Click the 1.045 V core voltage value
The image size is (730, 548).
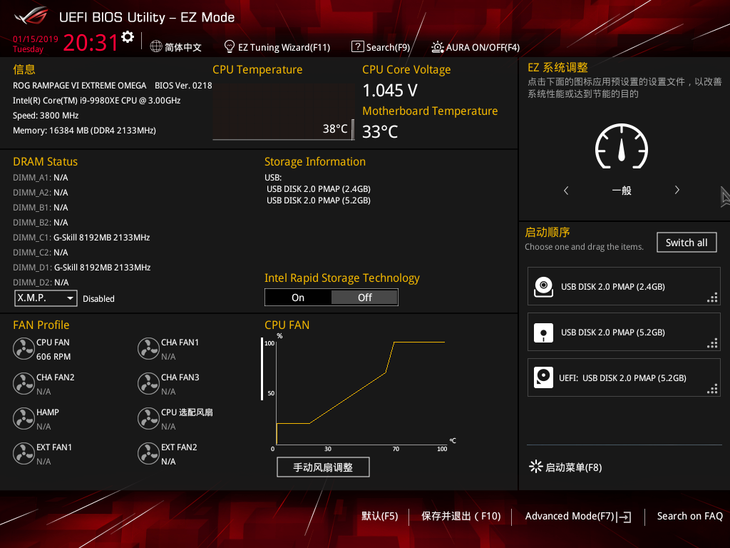[x=390, y=90]
